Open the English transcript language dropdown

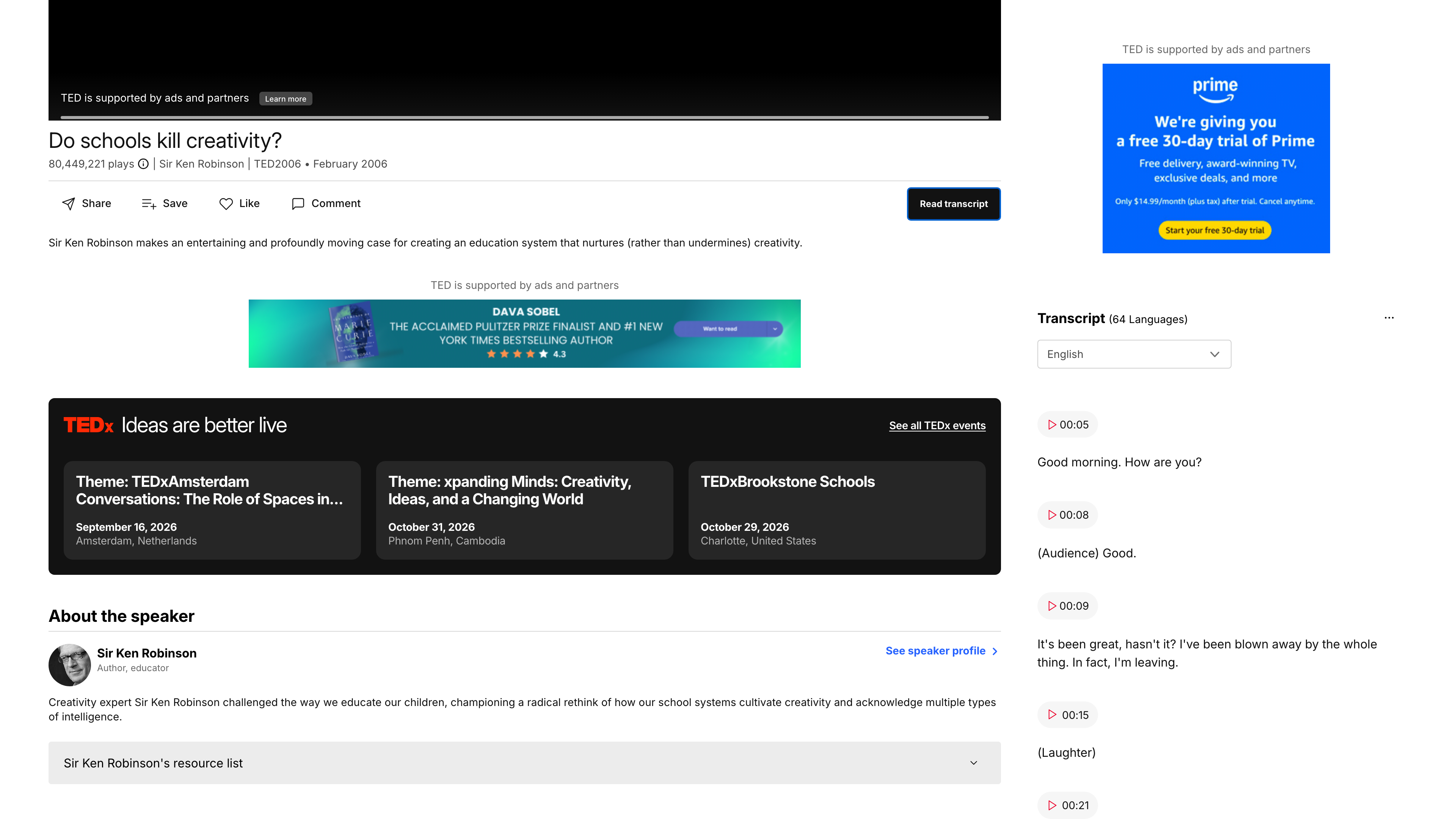1134,355
